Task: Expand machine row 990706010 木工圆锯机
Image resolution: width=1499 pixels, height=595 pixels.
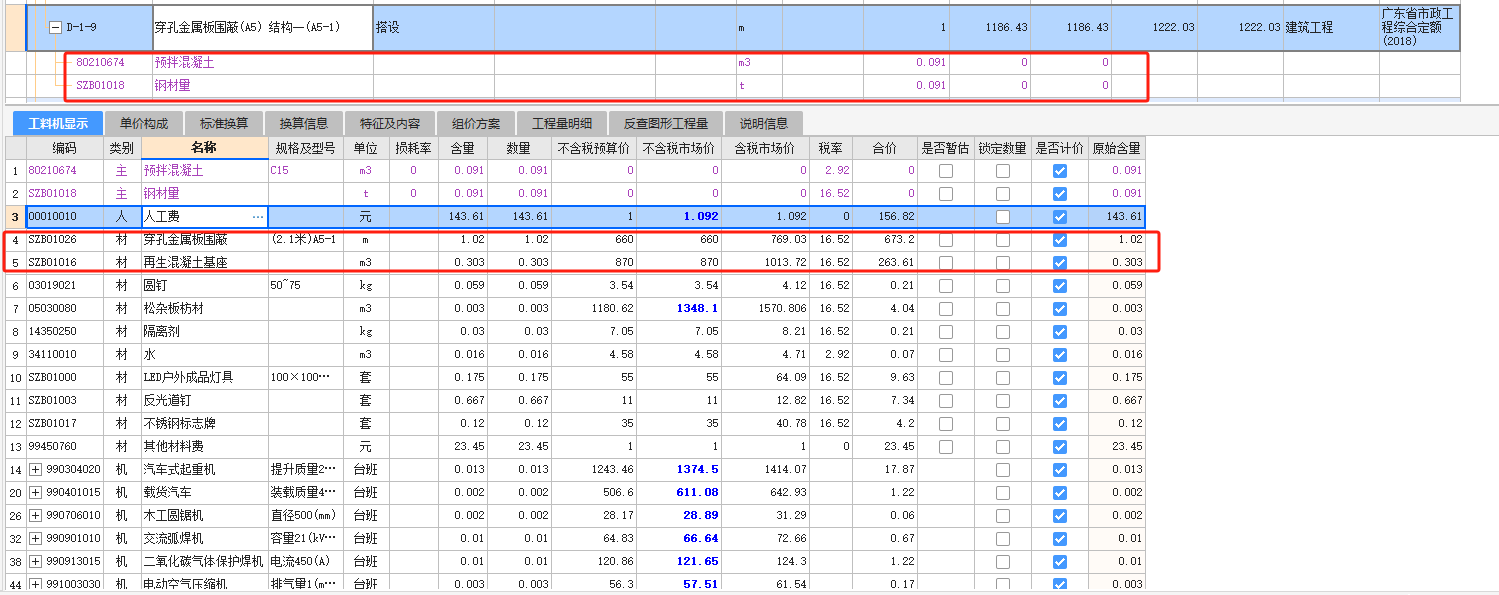Action: [x=36, y=515]
